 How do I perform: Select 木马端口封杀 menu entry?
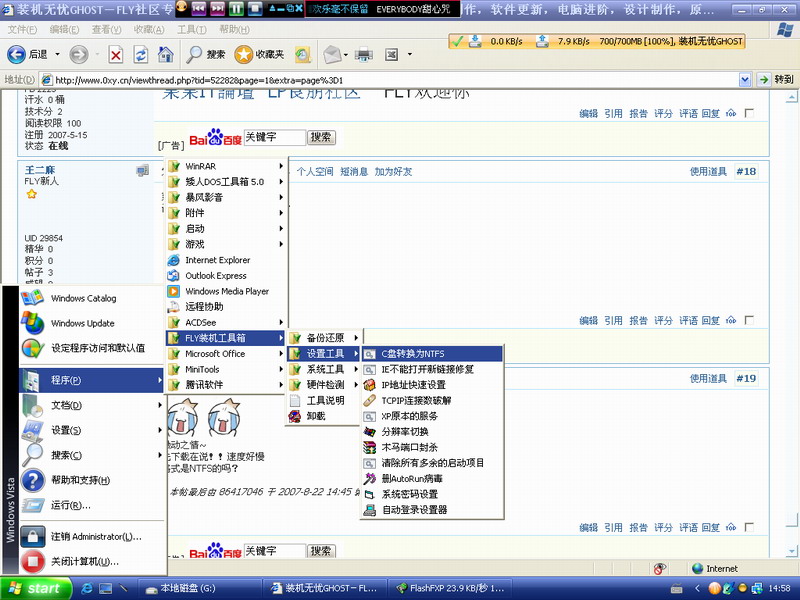(x=432, y=447)
